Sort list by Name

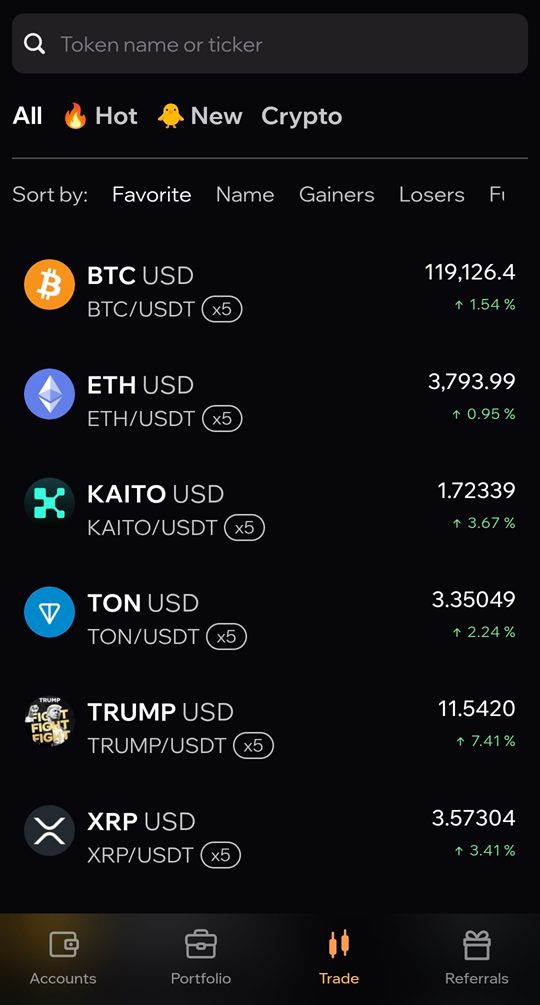coord(245,195)
